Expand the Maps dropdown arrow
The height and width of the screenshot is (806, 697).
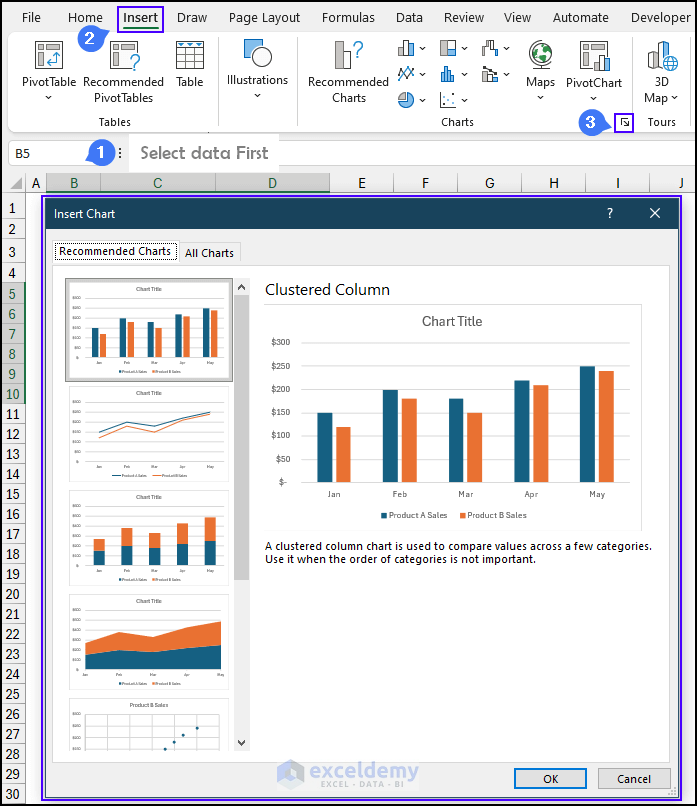[x=541, y=98]
